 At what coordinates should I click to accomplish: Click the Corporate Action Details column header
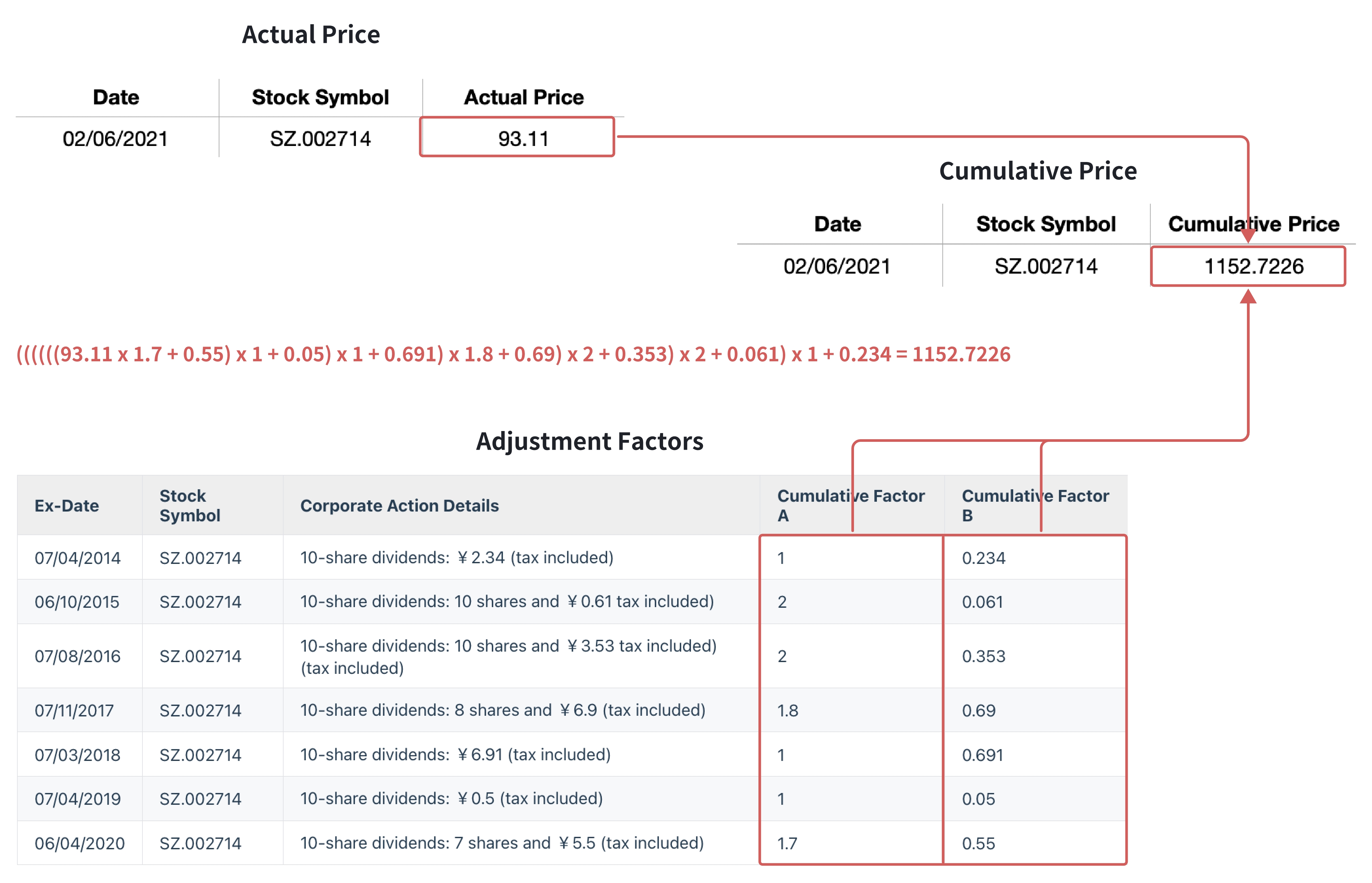[399, 506]
